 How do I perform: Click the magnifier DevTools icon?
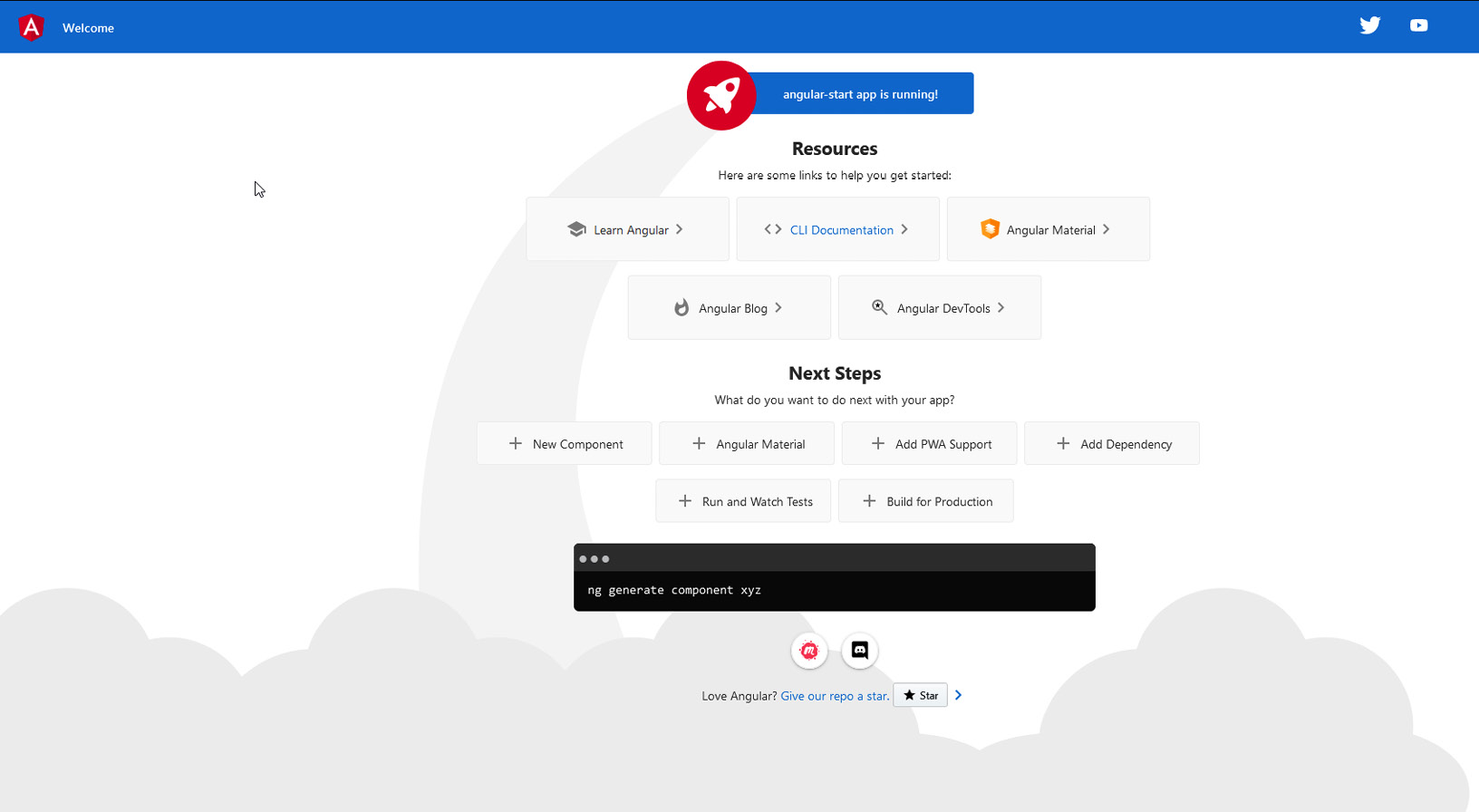(879, 307)
